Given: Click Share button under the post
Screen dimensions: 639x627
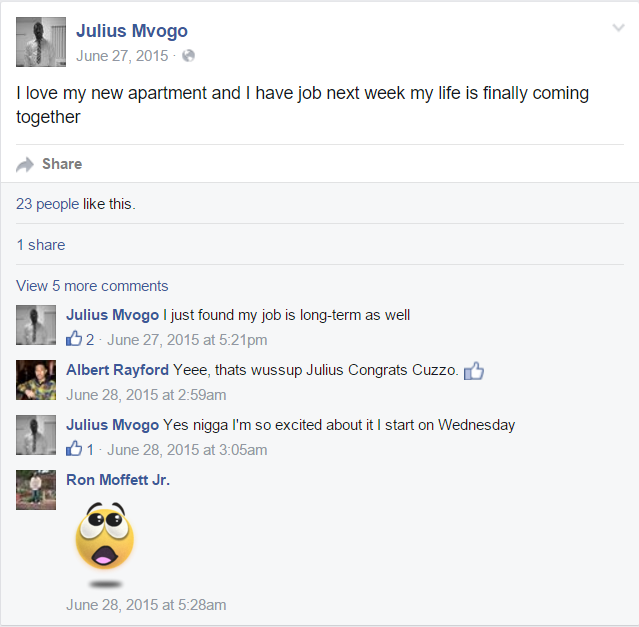Looking at the screenshot, I should pos(62,164).
